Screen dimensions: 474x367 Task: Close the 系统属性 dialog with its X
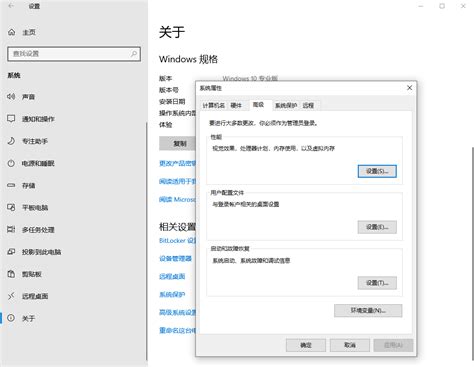click(x=409, y=88)
